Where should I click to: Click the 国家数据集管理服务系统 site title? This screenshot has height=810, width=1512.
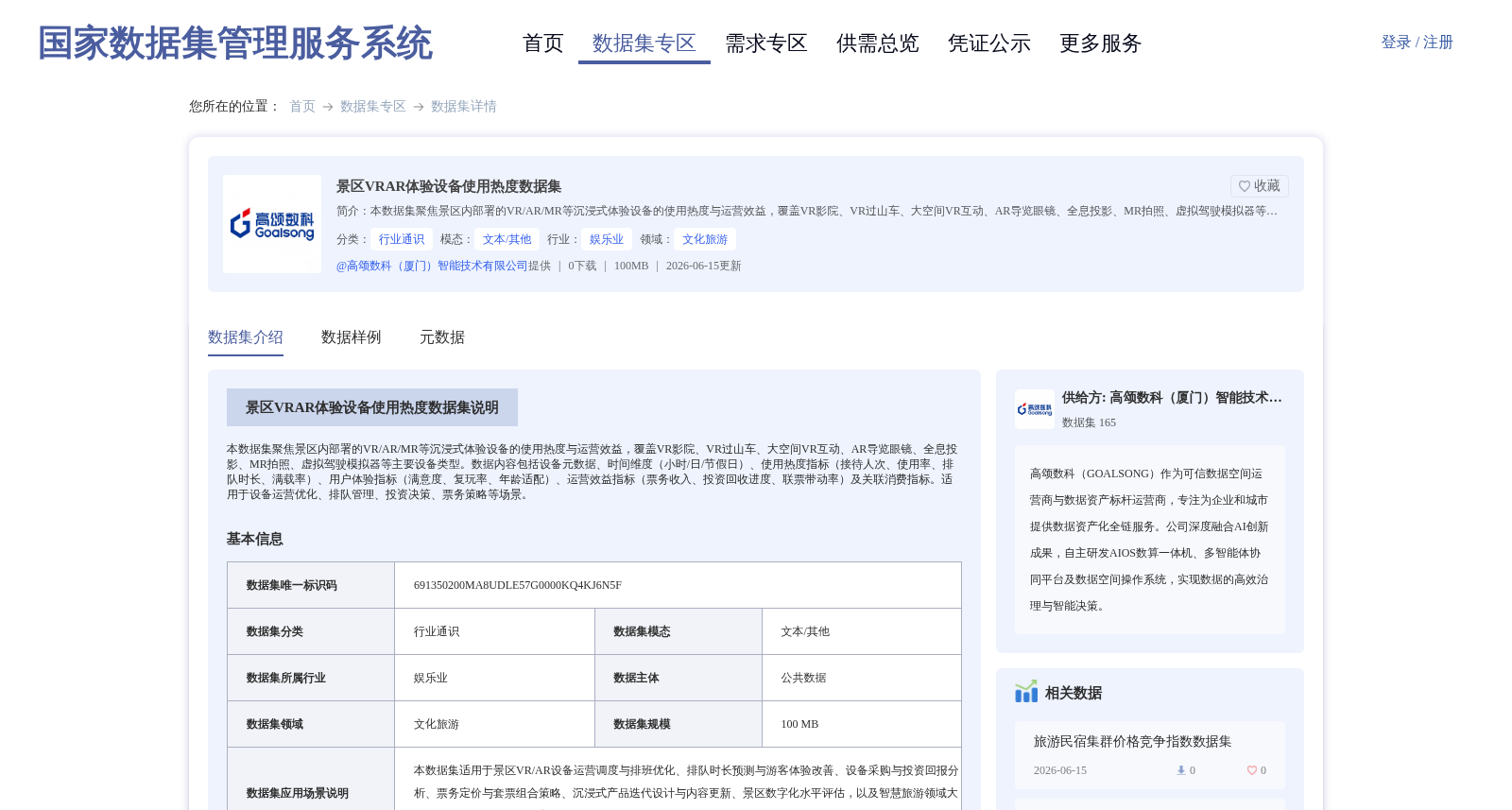coord(234,43)
